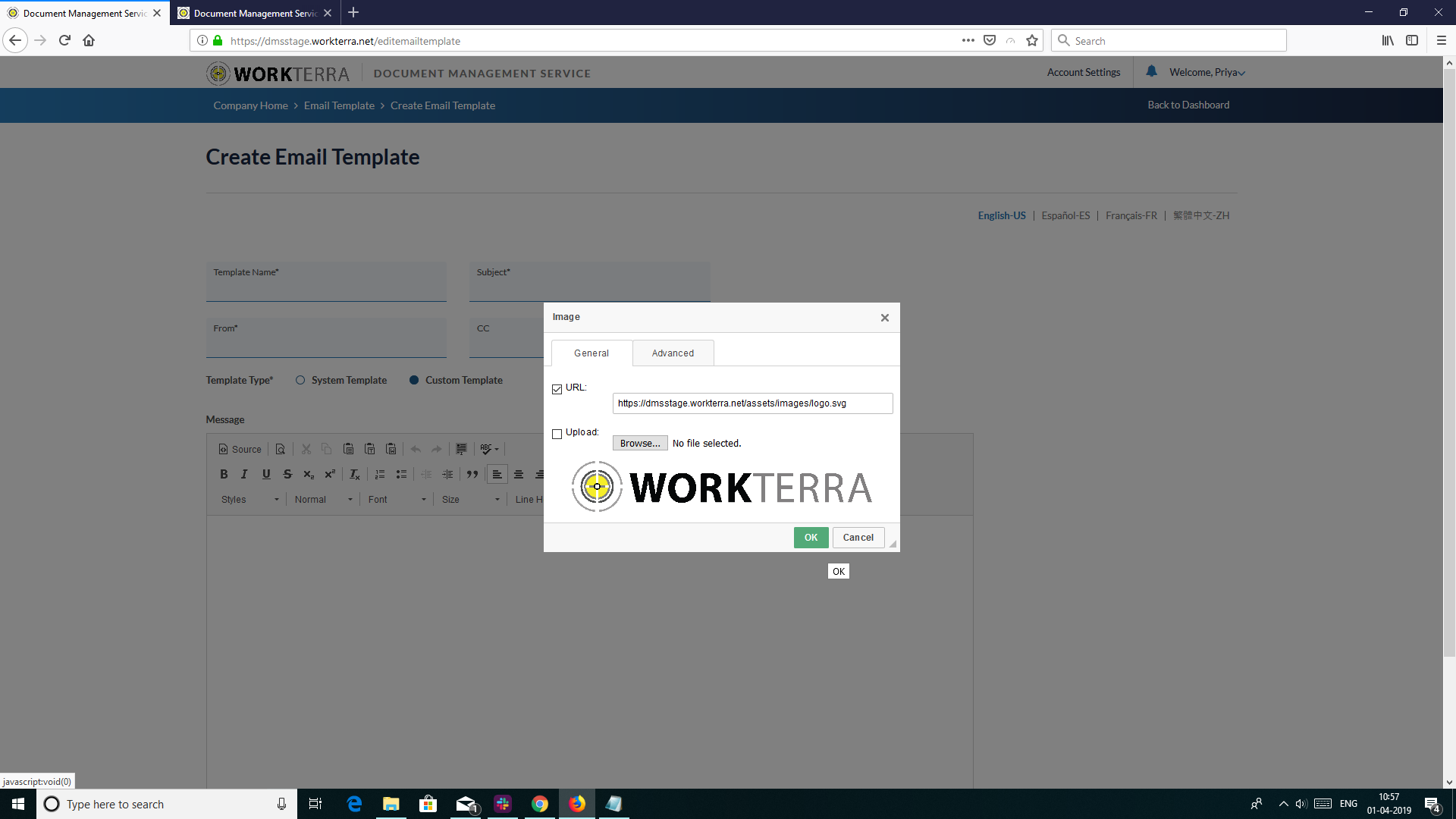This screenshot has width=1456, height=819.
Task: Click the Select All icon
Action: click(x=461, y=449)
